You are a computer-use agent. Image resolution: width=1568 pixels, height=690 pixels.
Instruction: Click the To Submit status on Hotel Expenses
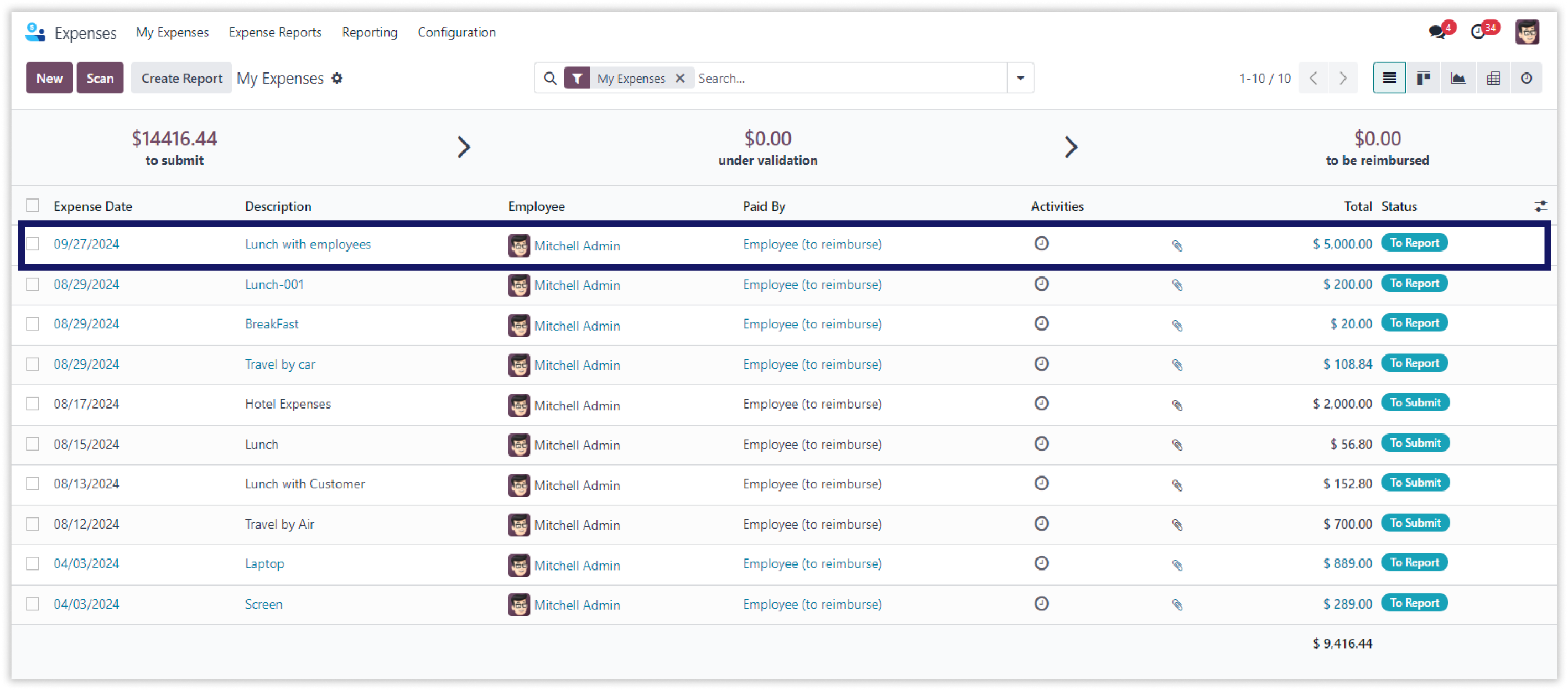[x=1415, y=403]
